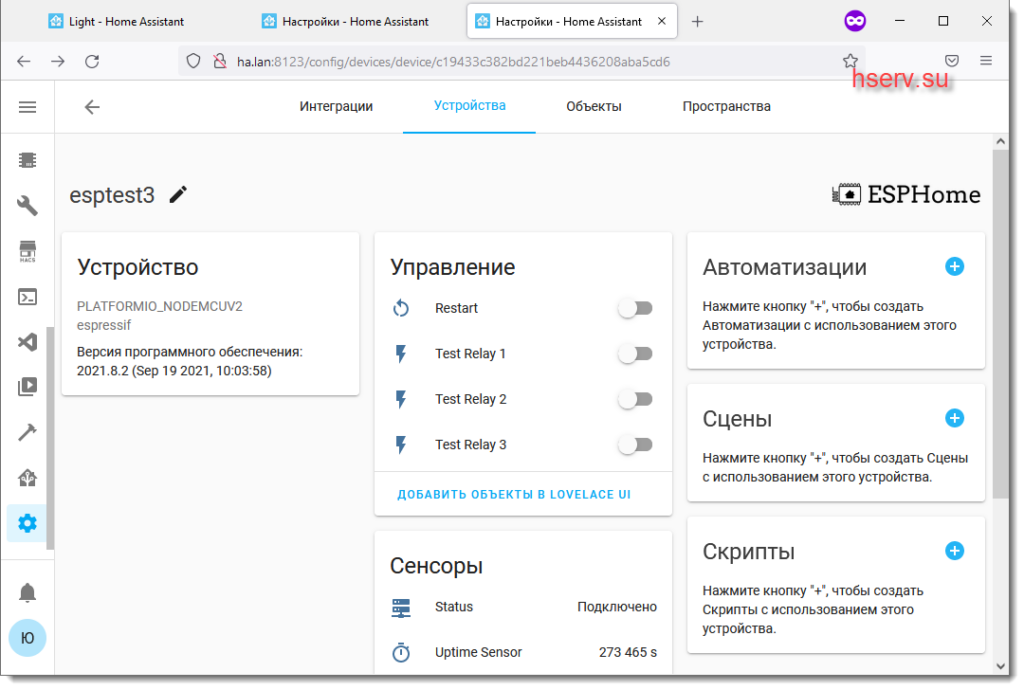
Task: Add a new scene with plus button
Action: pyautogui.click(x=954, y=418)
